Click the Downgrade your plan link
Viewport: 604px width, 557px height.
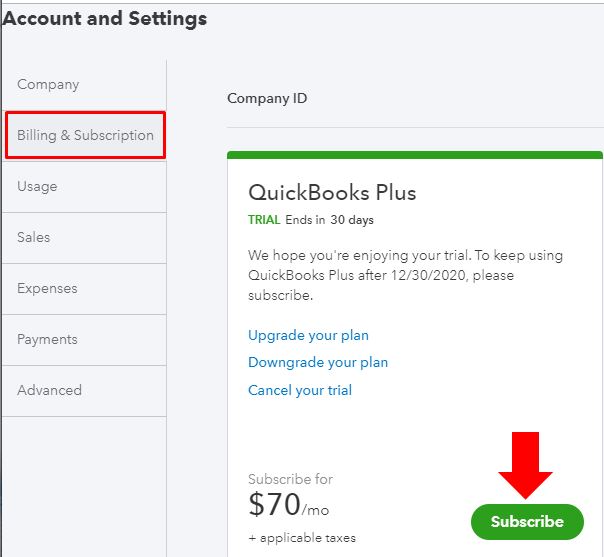318,362
